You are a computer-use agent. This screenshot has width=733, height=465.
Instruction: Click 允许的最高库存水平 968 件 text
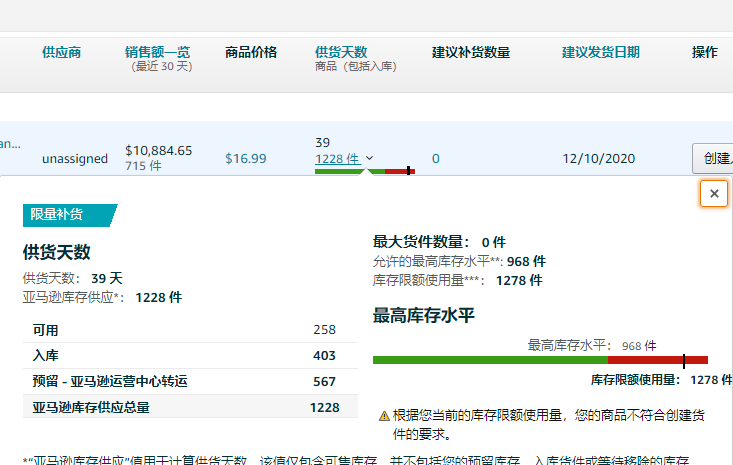click(460, 261)
